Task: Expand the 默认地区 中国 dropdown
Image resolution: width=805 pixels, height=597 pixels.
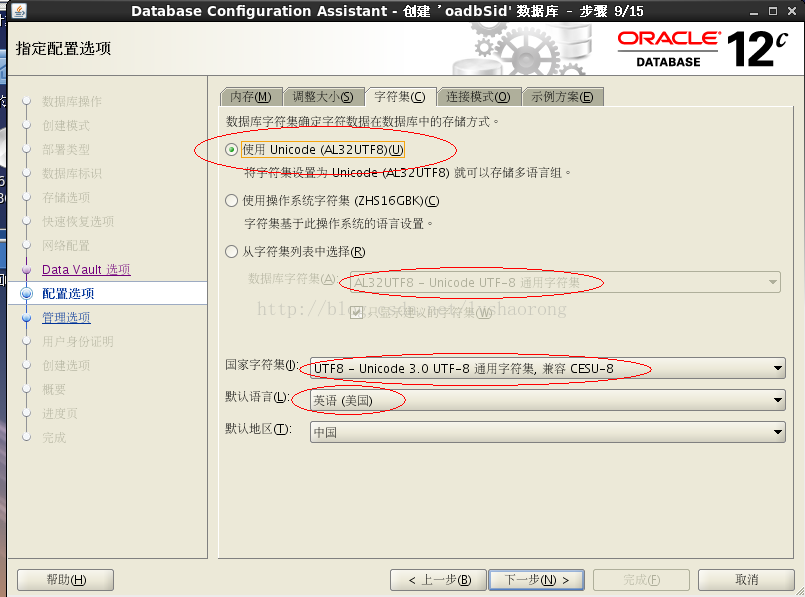Action: tap(548, 432)
